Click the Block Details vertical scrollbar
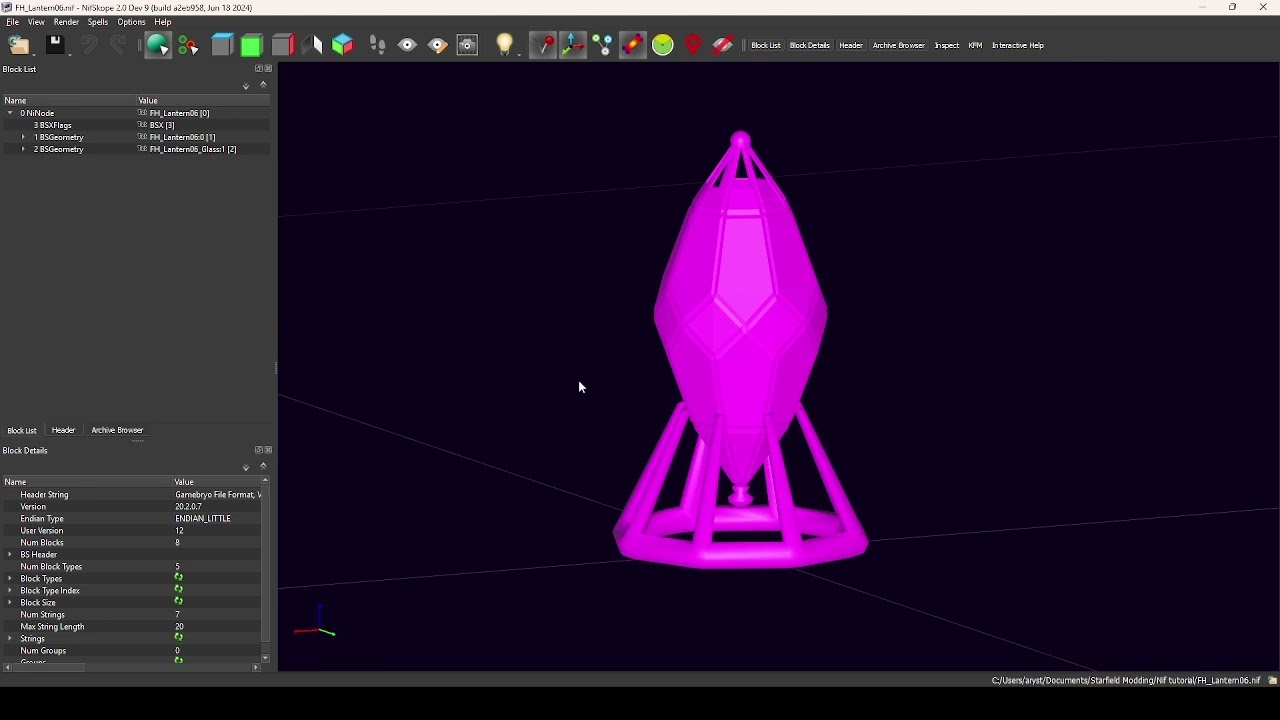 (x=266, y=570)
